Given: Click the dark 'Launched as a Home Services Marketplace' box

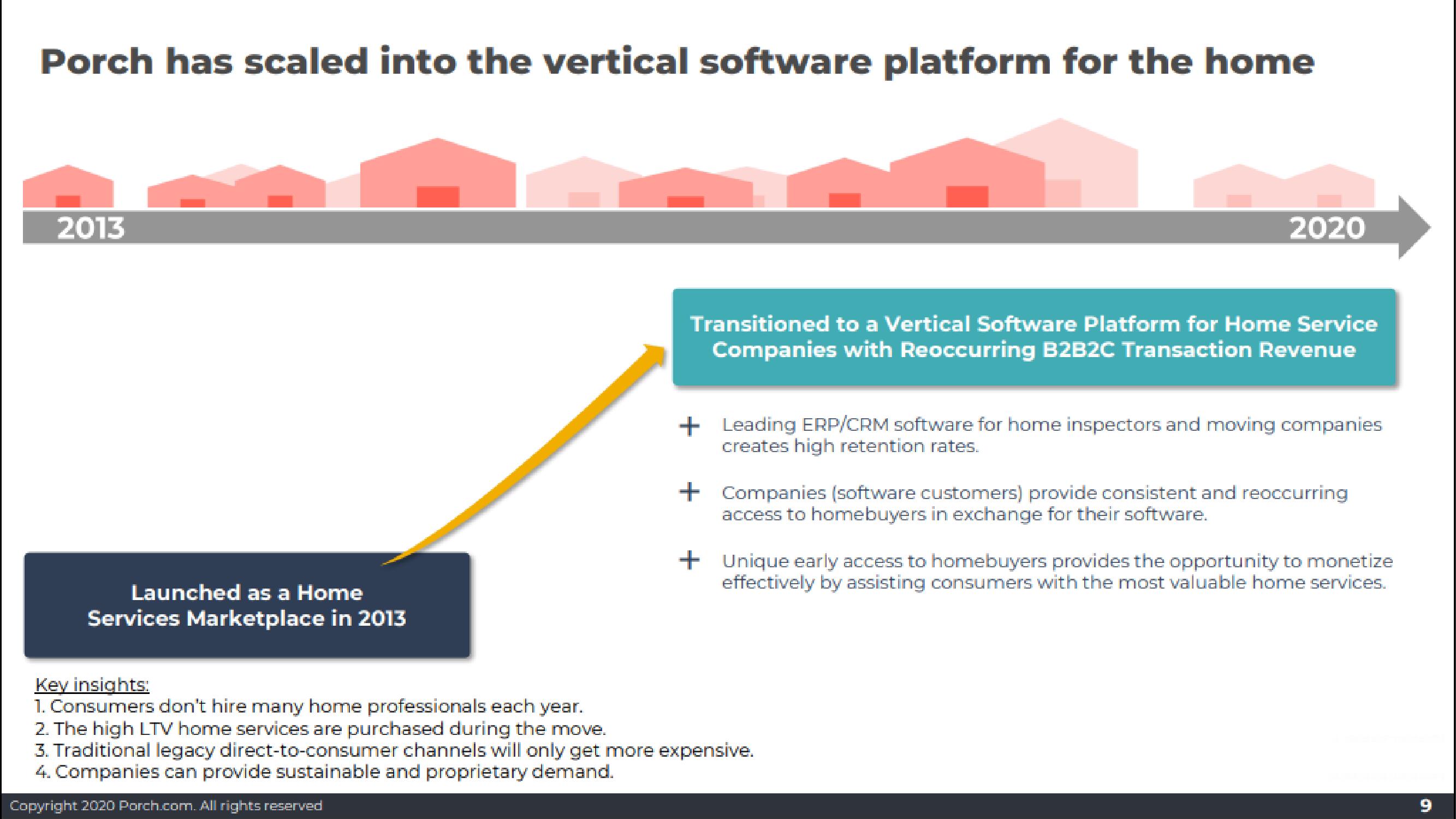Looking at the screenshot, I should pyautogui.click(x=247, y=605).
